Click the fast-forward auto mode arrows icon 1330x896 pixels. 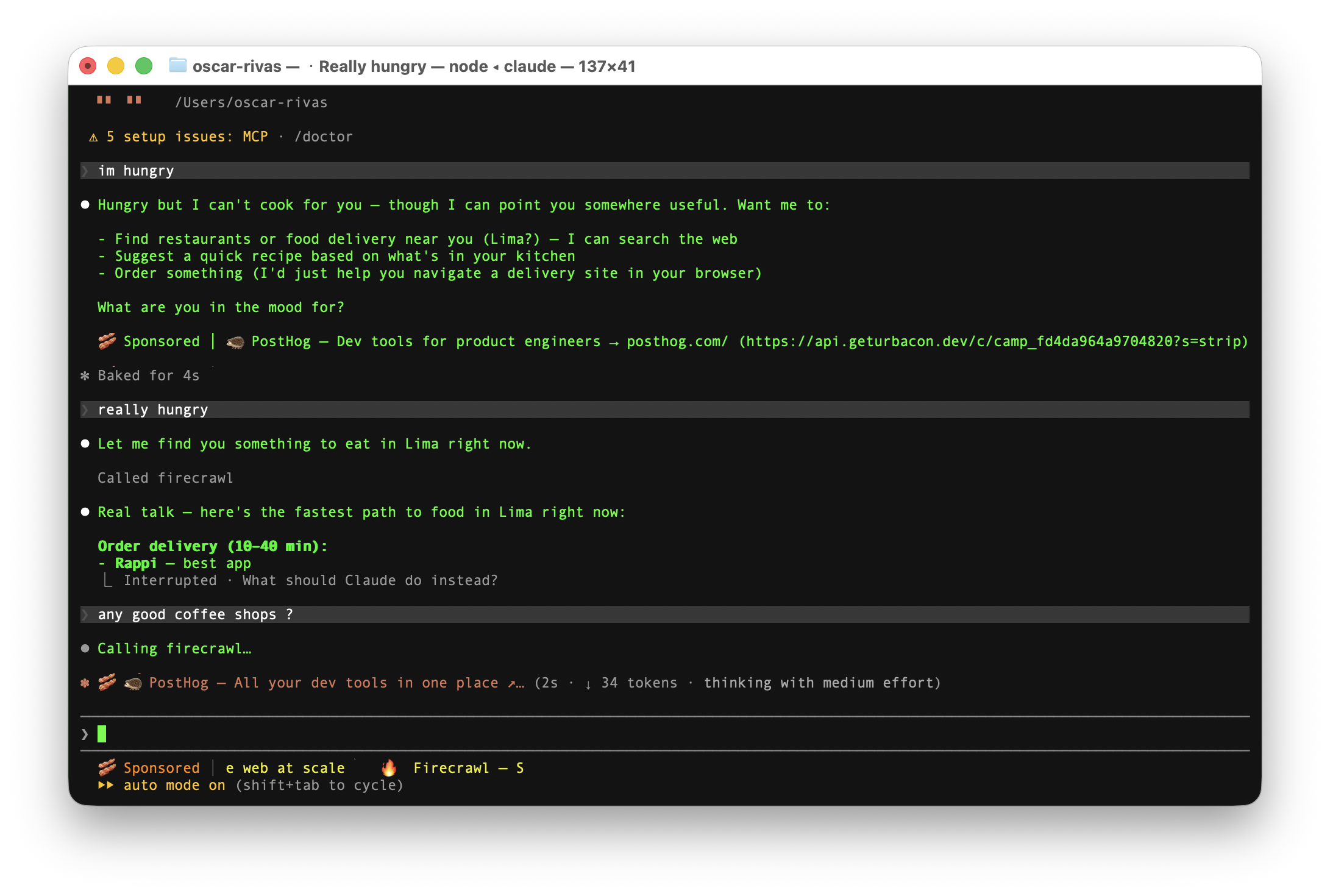click(x=105, y=785)
